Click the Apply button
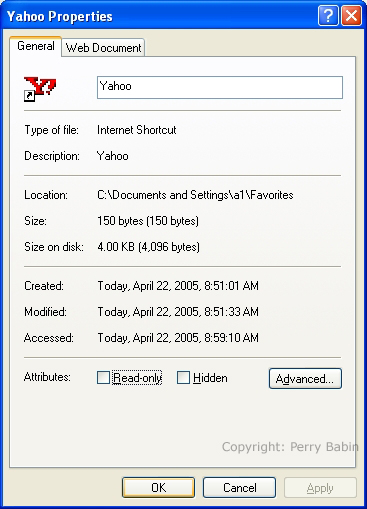Viewport: 367px width, 509px height. coord(320,488)
